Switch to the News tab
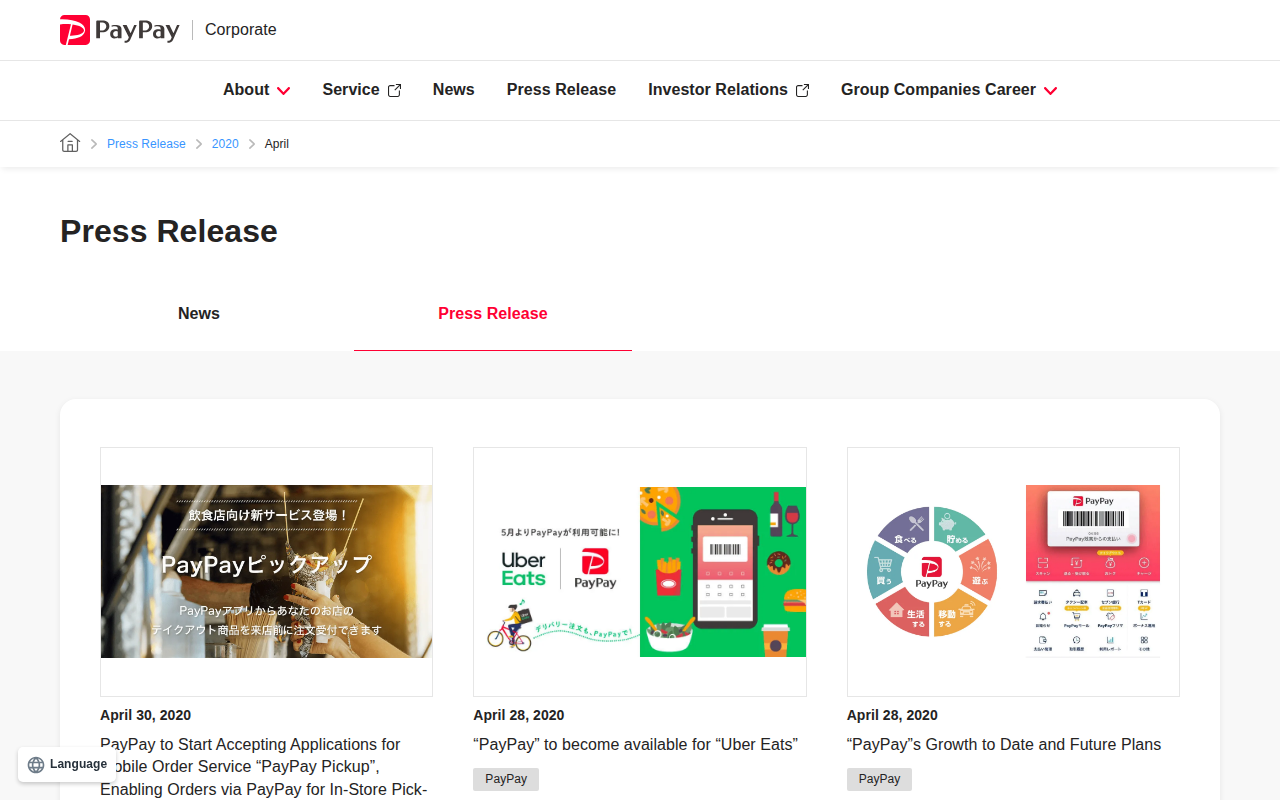 (x=199, y=314)
